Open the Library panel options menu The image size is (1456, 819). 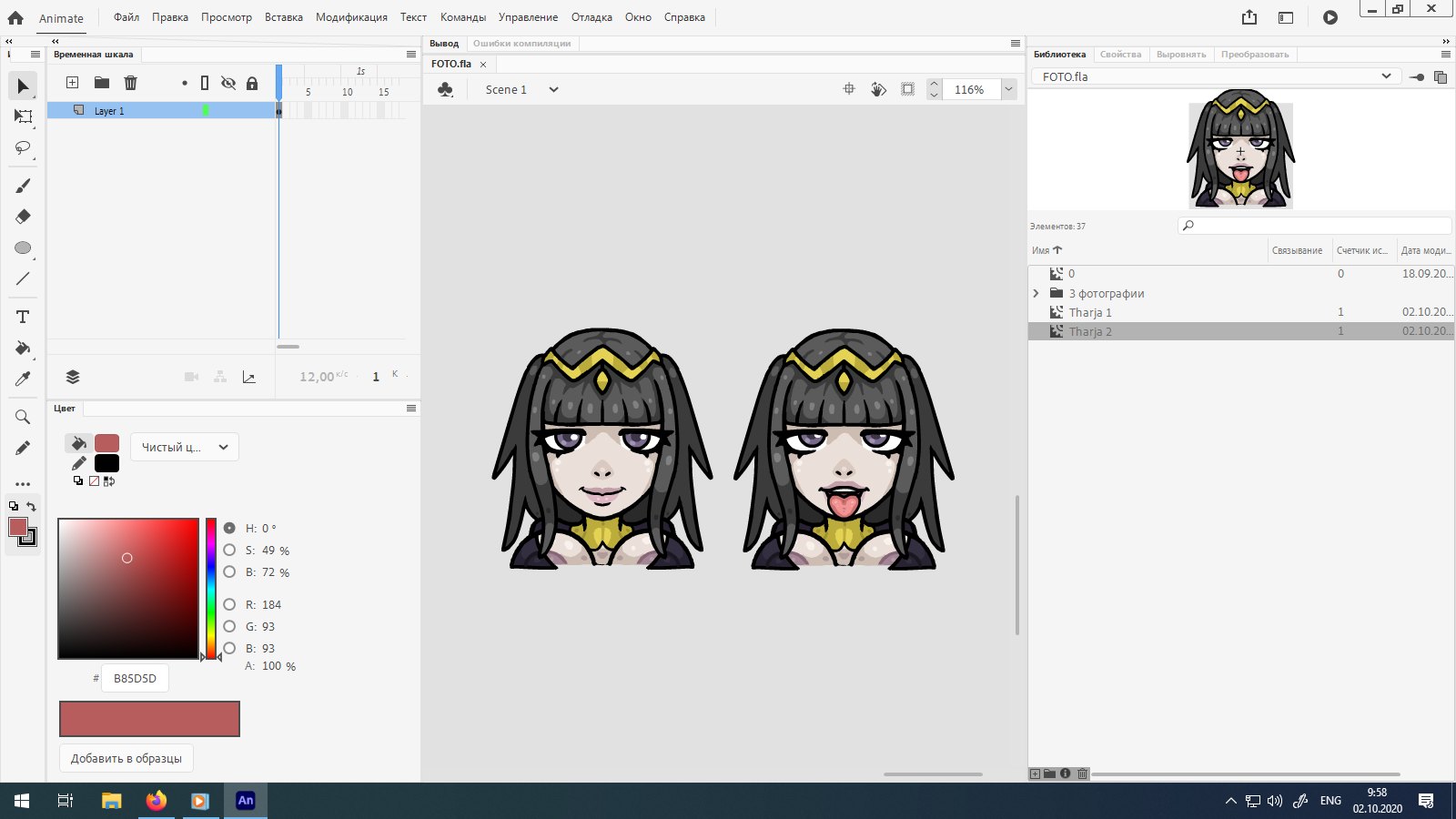(x=1446, y=55)
